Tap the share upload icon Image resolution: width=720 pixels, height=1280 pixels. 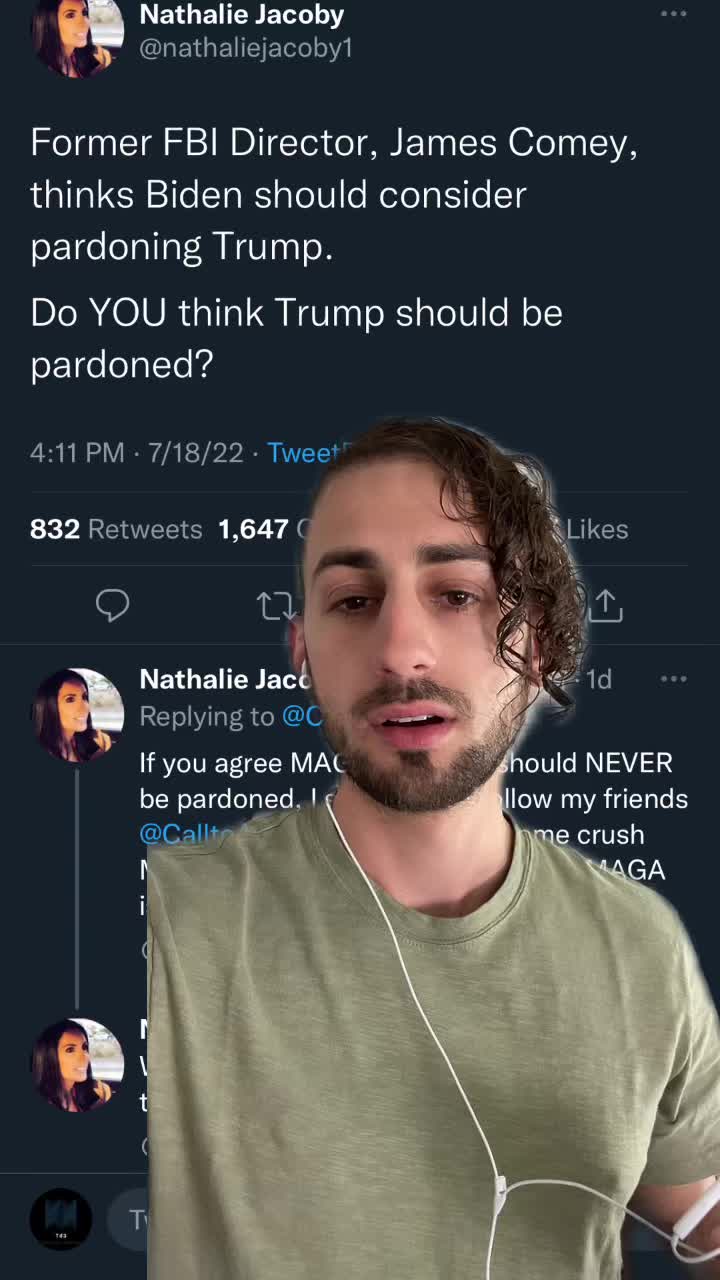(605, 605)
